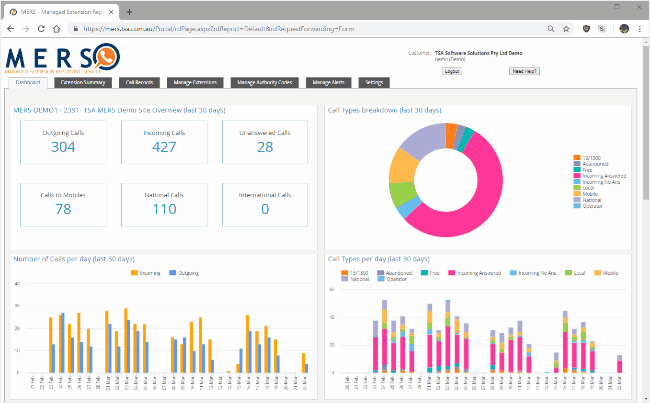Toggle National in Call Types per day legend
The height and width of the screenshot is (403, 650).
(x=355, y=279)
